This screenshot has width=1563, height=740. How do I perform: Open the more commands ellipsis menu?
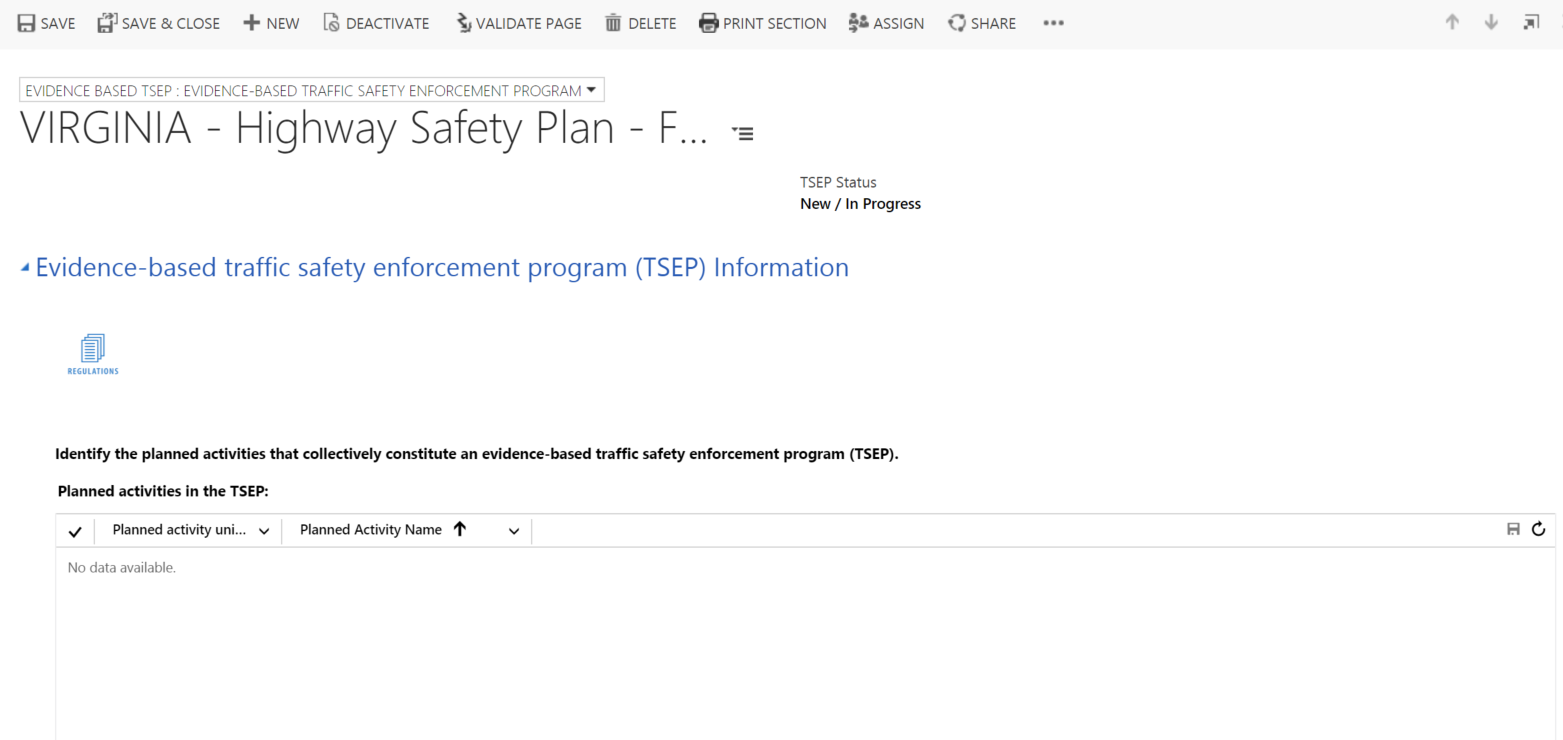pyautogui.click(x=1053, y=23)
